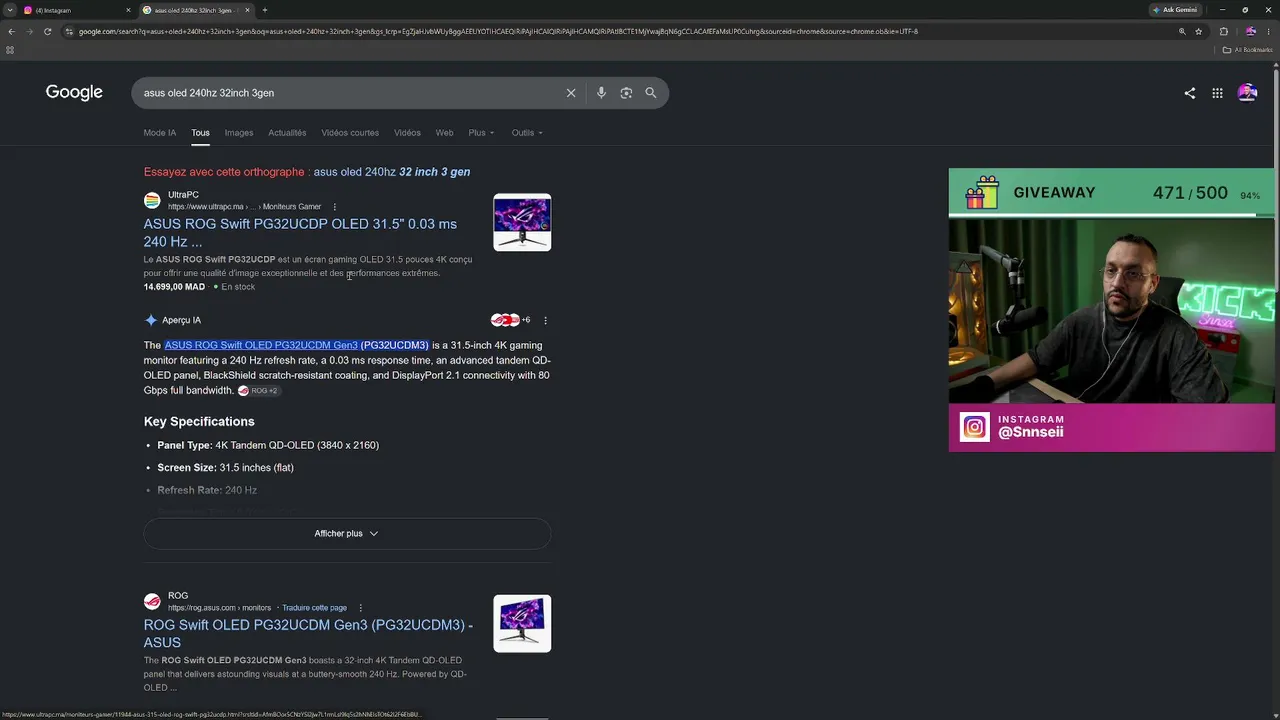Open more options for the ROG result
This screenshot has width=1280, height=720.
point(361,608)
